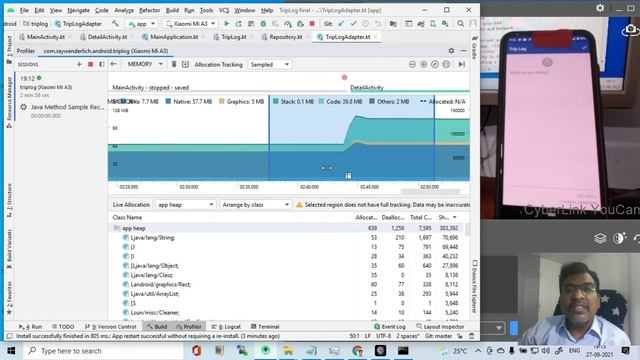
Task: Click the Windows Start button
Action: [11, 351]
